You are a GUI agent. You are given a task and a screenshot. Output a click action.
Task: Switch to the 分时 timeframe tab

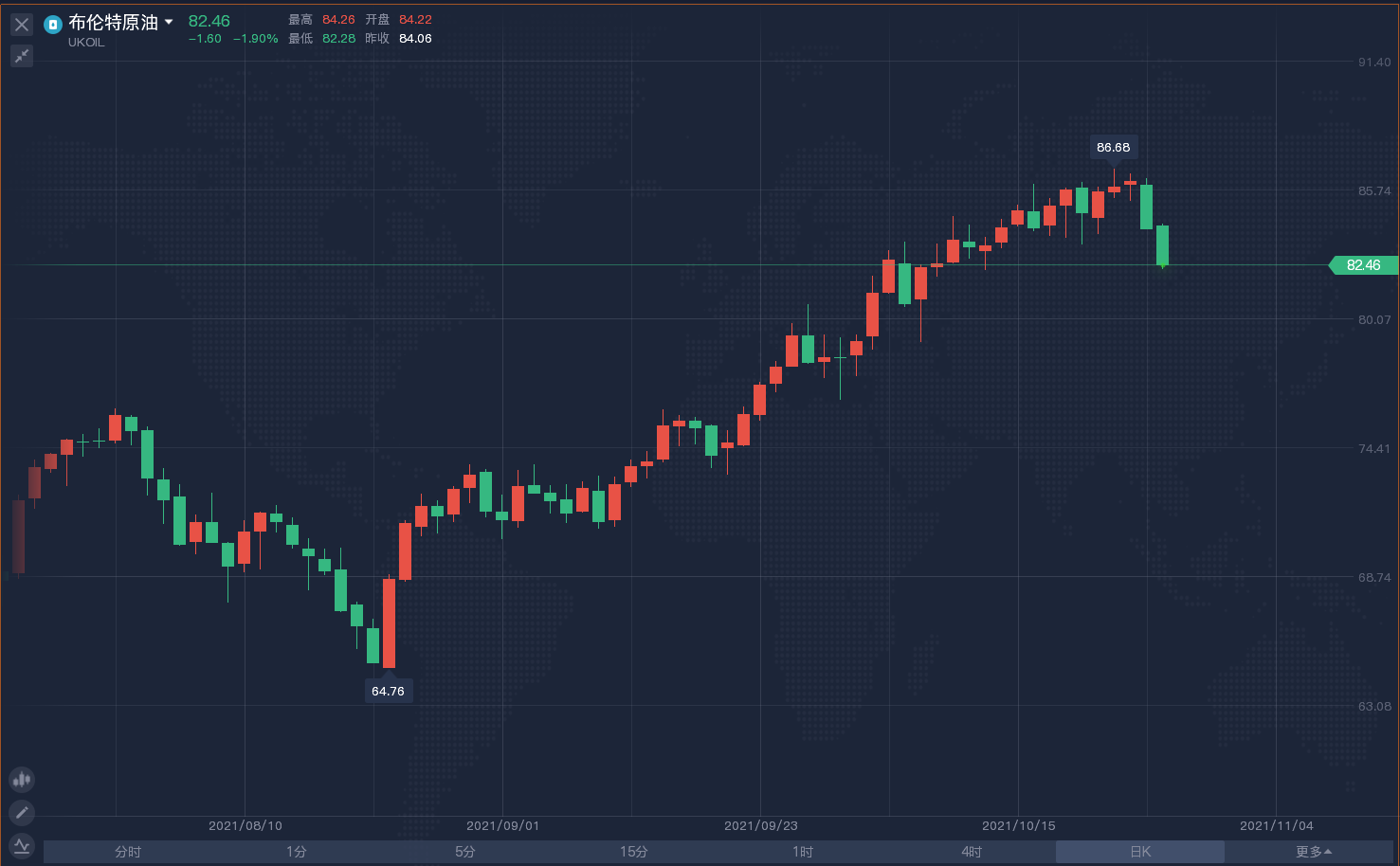click(128, 852)
